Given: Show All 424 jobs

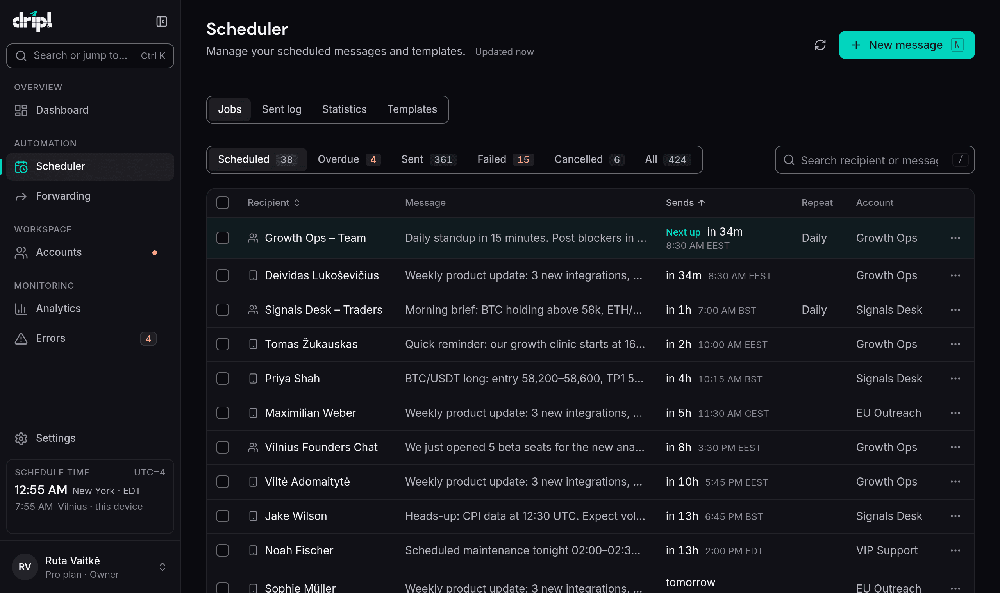Looking at the screenshot, I should pos(667,159).
